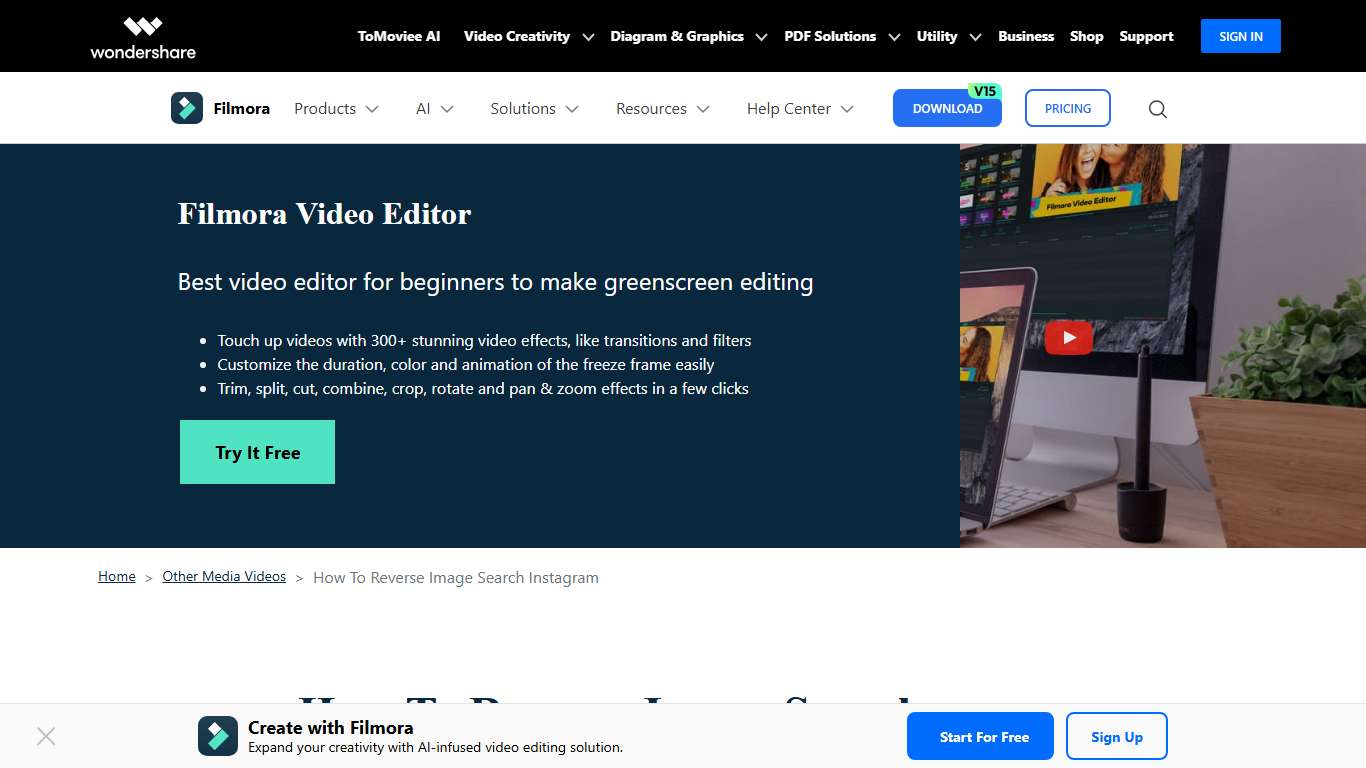1366x768 pixels.
Task: Open the Home breadcrumb link
Action: tap(116, 576)
